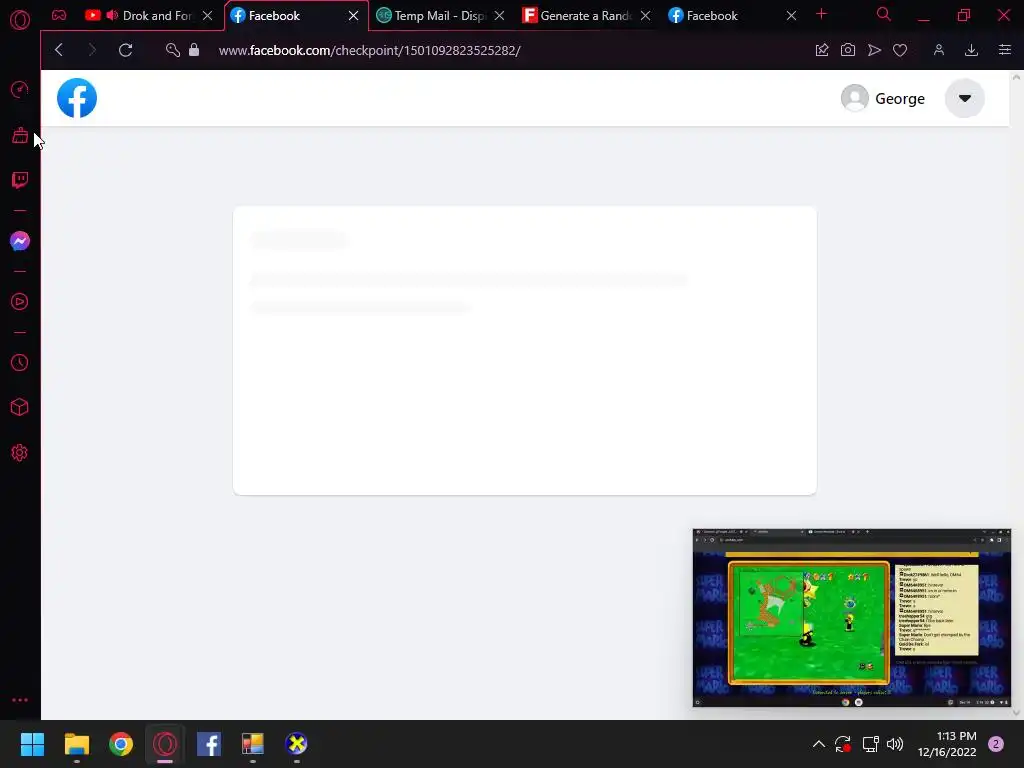Show hidden system tray icons chevron
Viewport: 1024px width, 768px height.
pyautogui.click(x=818, y=744)
